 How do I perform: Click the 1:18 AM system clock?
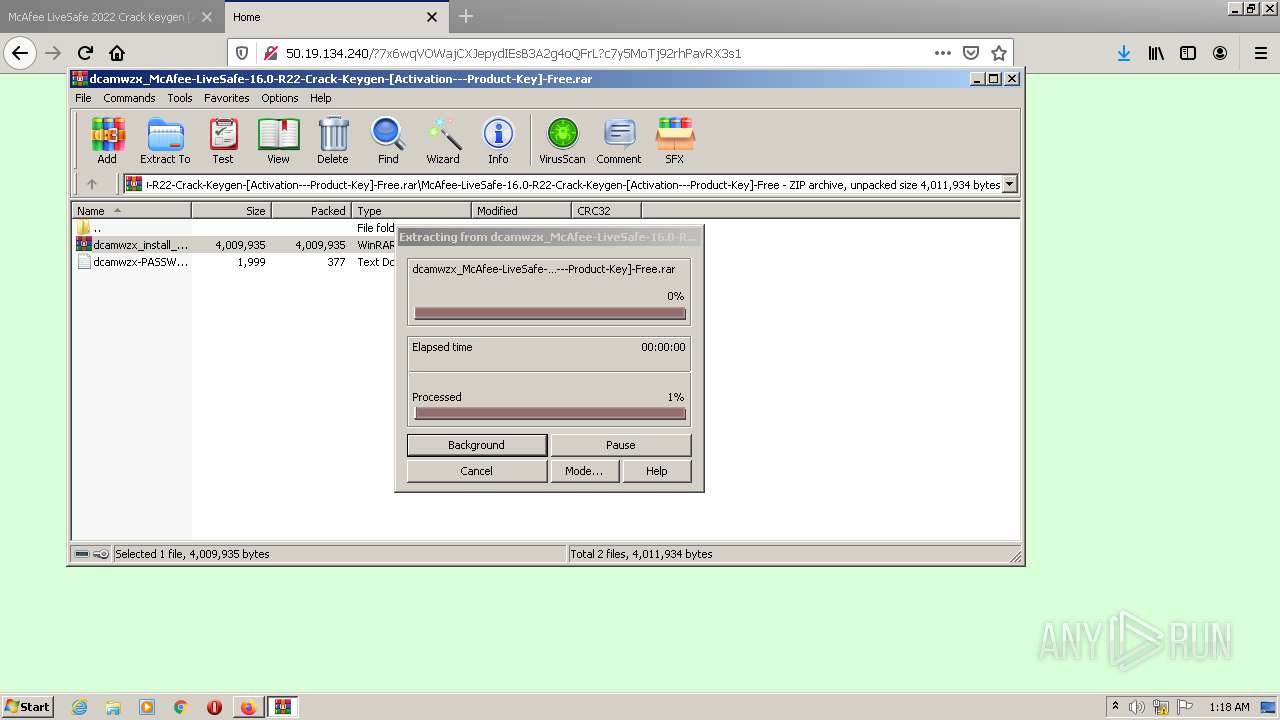tap(1229, 707)
